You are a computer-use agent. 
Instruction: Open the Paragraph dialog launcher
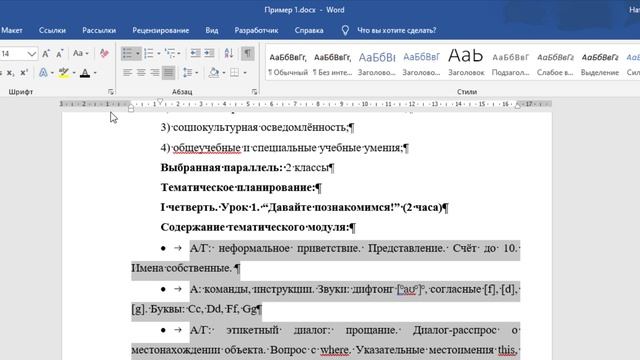tap(254, 92)
